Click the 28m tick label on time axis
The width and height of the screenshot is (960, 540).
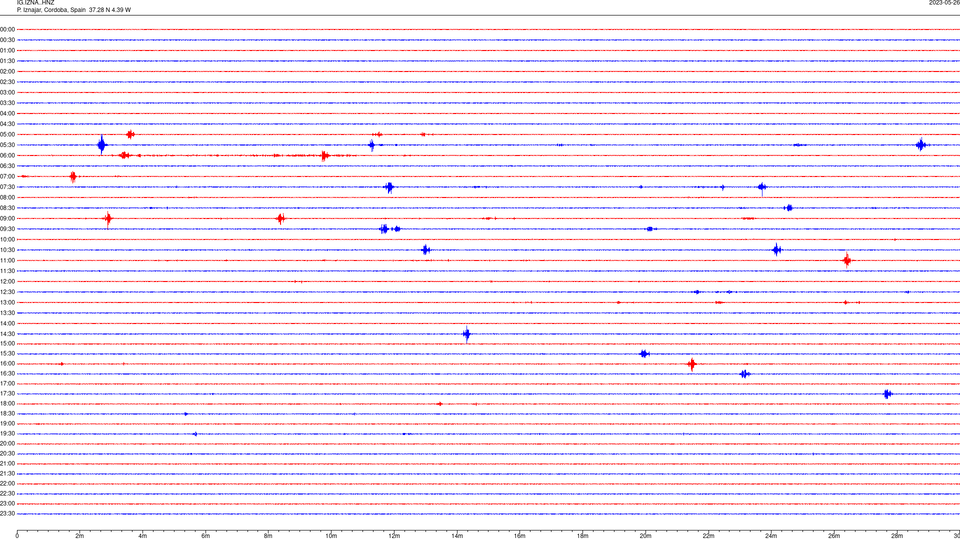pos(897,536)
